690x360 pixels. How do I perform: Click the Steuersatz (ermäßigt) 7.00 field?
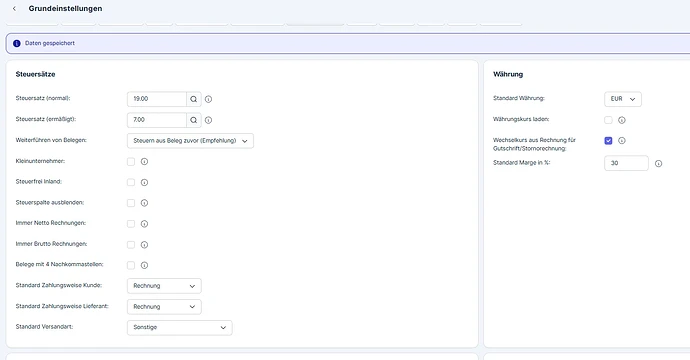pos(157,120)
